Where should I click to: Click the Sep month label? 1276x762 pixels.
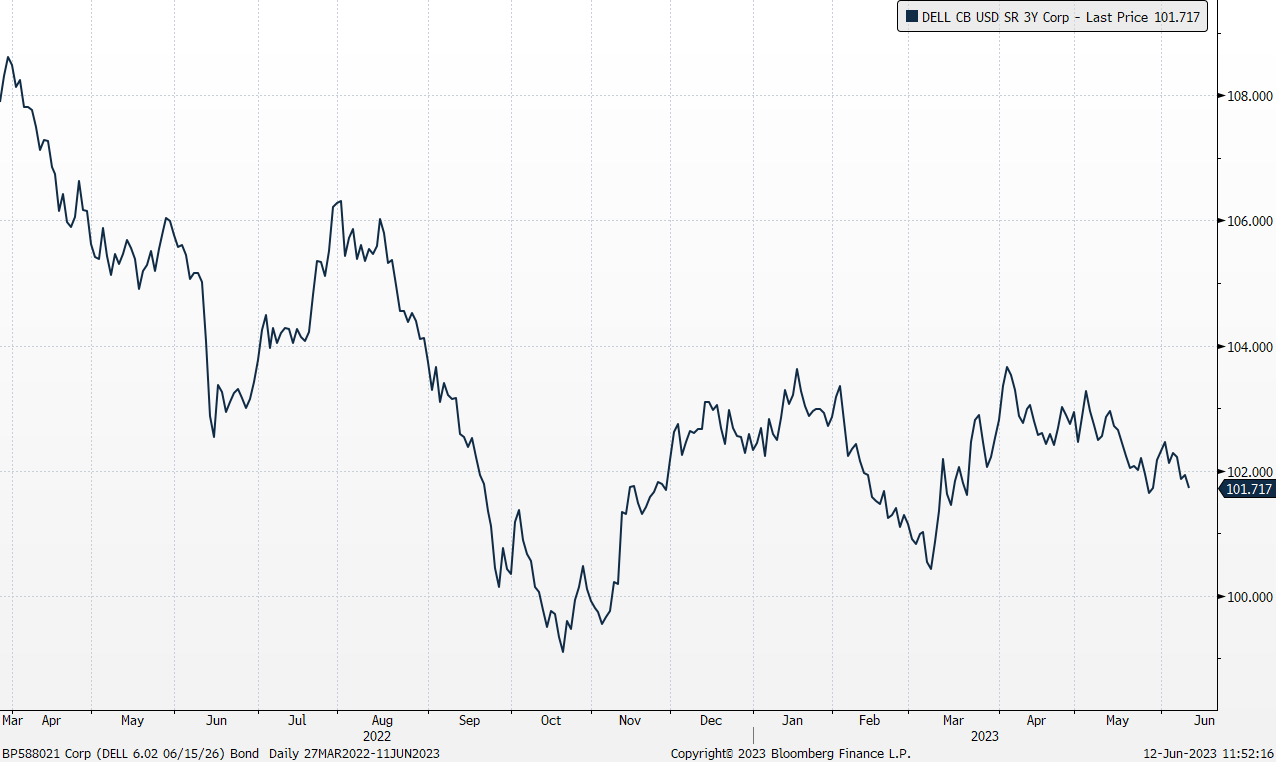[x=469, y=720]
